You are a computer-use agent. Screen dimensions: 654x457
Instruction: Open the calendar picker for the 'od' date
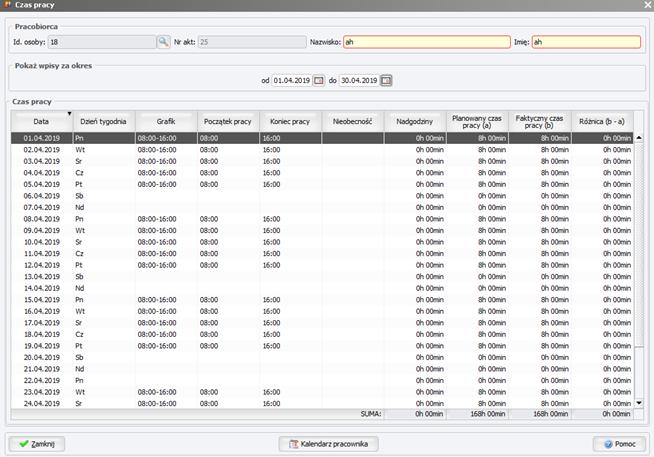319,80
